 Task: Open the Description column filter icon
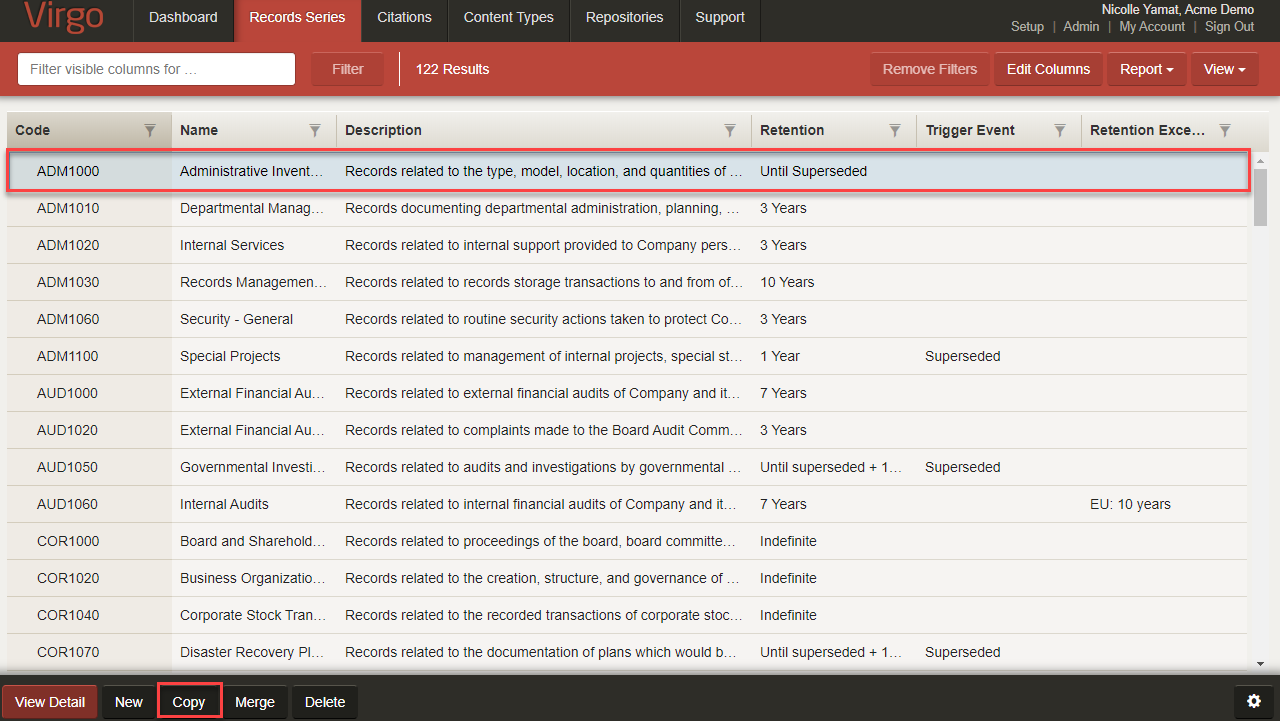click(730, 130)
